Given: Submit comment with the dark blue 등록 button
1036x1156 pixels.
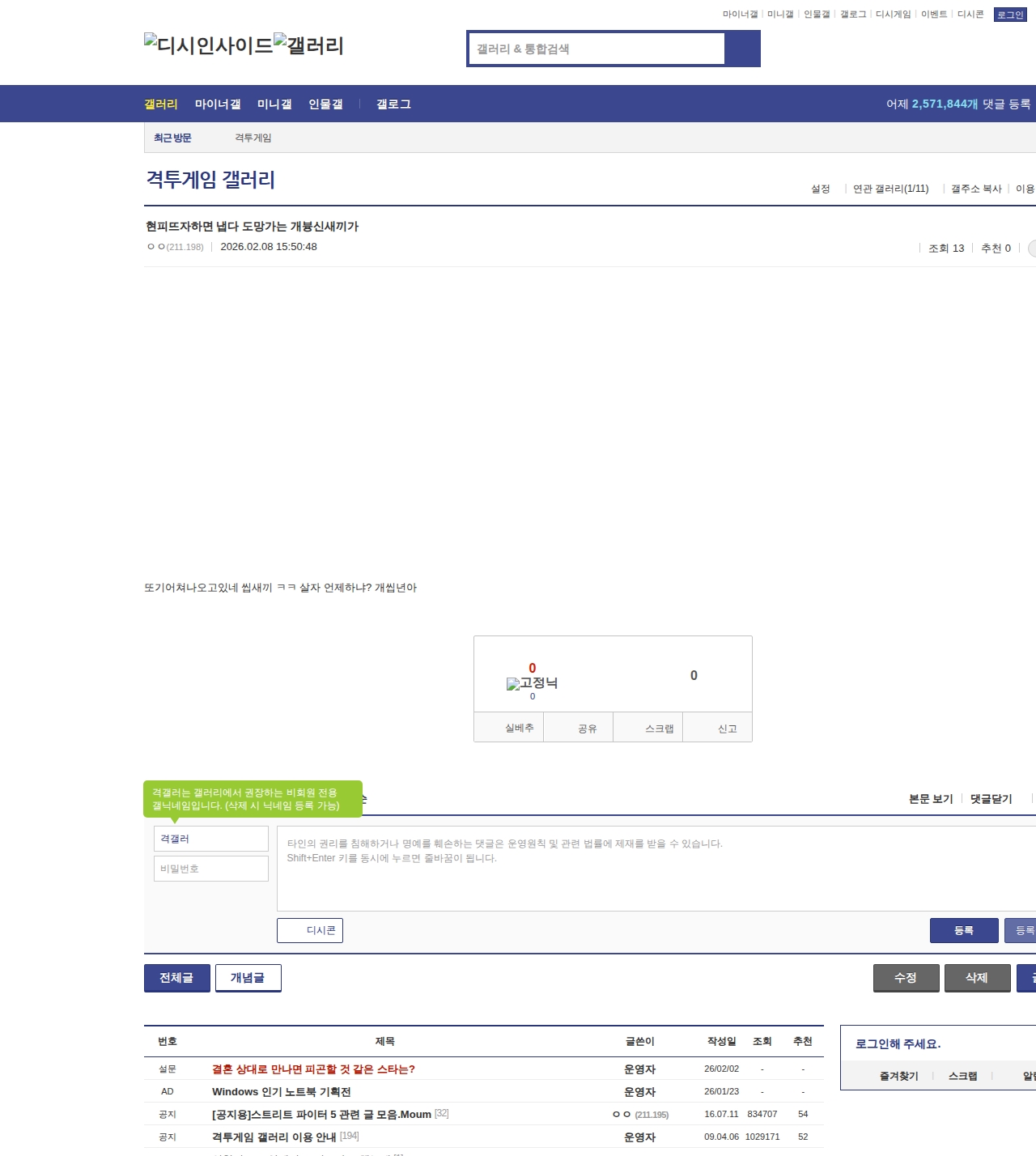Looking at the screenshot, I should [x=964, y=931].
